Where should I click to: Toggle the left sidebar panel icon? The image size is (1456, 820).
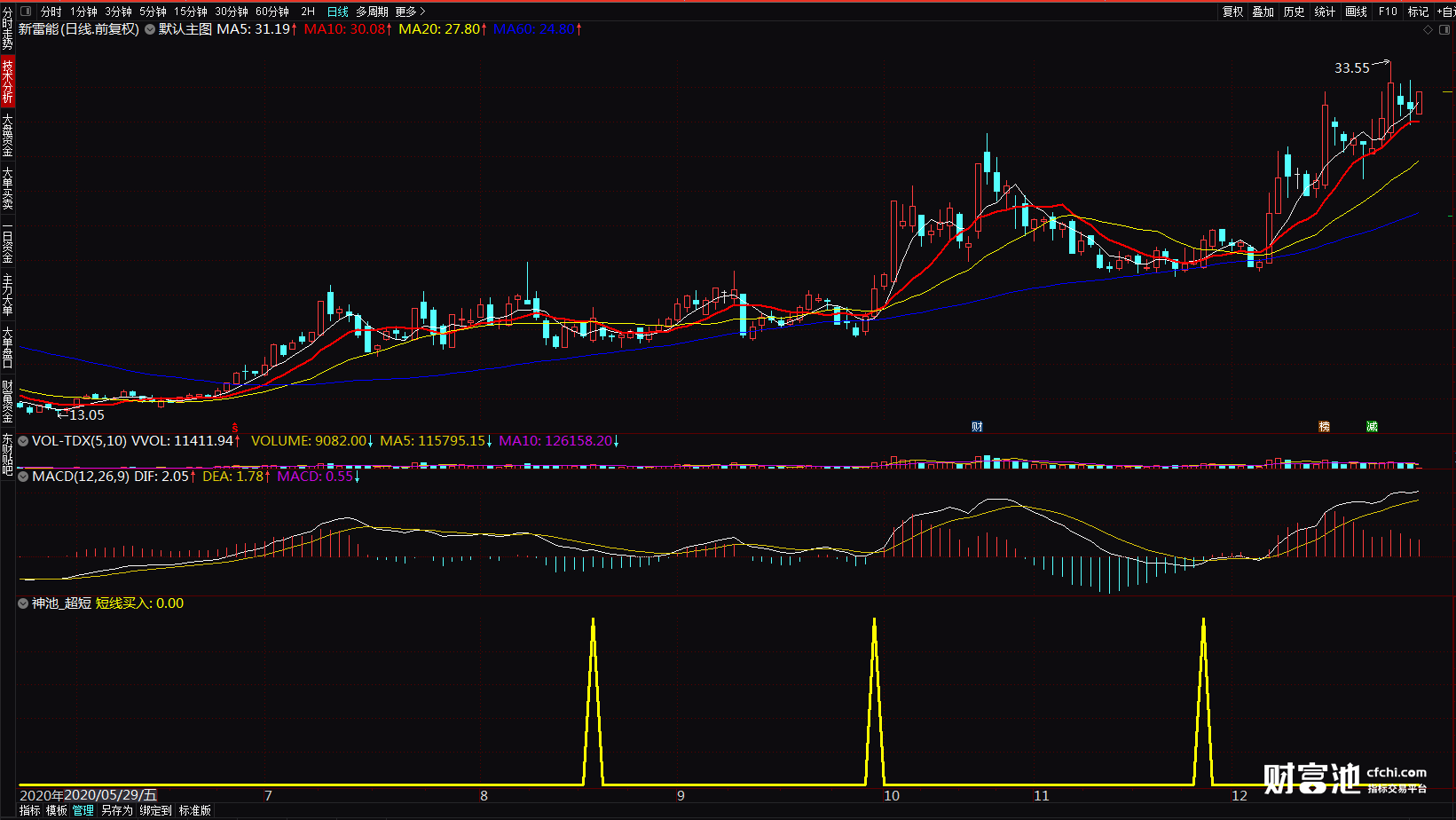point(24,12)
